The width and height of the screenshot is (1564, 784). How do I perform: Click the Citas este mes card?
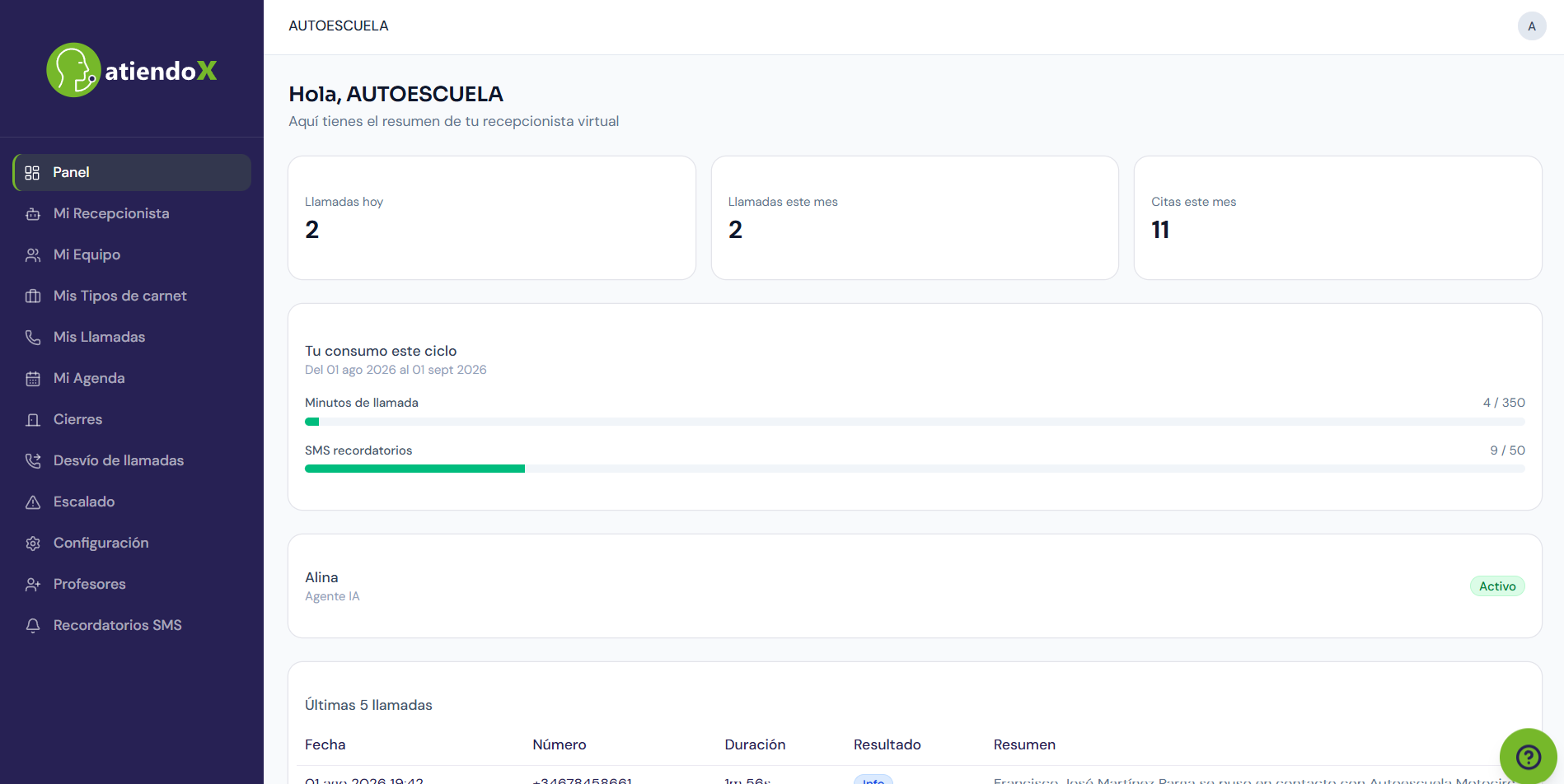pyautogui.click(x=1338, y=218)
